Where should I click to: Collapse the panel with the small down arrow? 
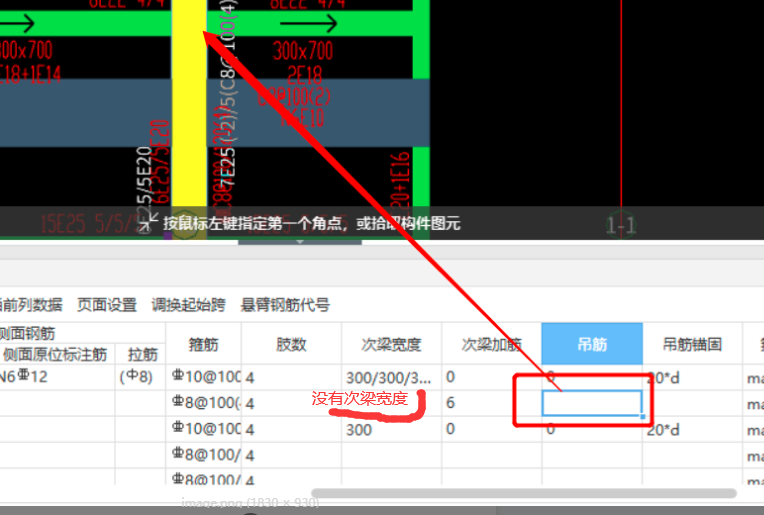click(300, 242)
